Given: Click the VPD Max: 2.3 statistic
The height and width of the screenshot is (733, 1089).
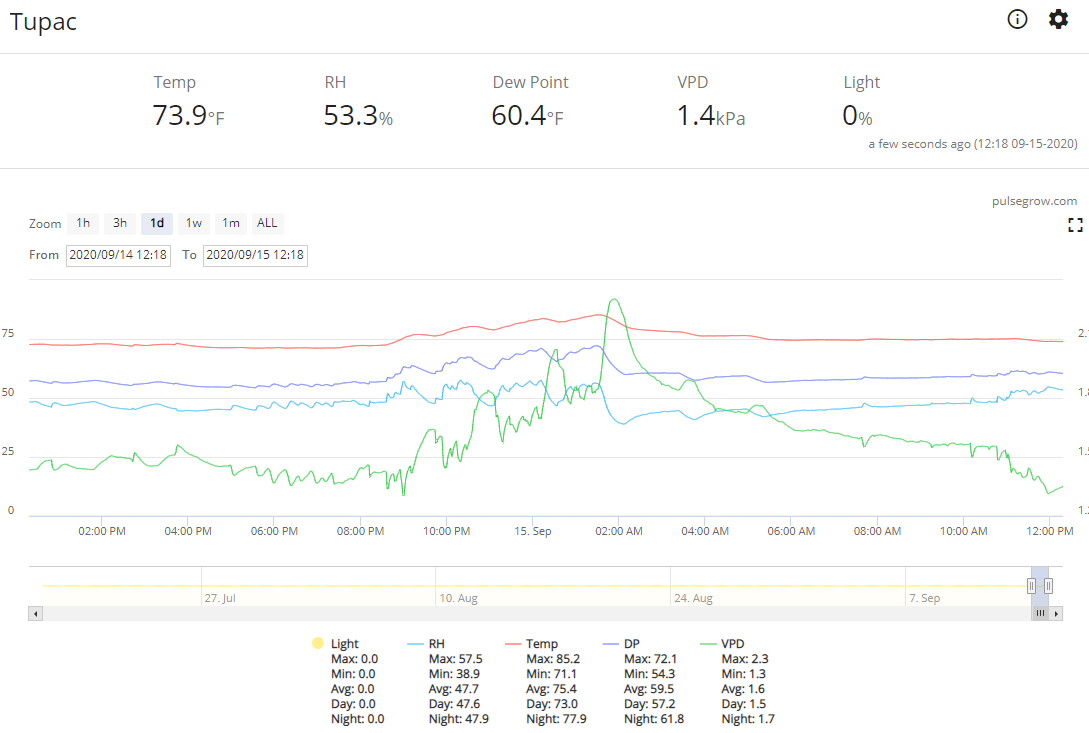Looking at the screenshot, I should [745, 659].
